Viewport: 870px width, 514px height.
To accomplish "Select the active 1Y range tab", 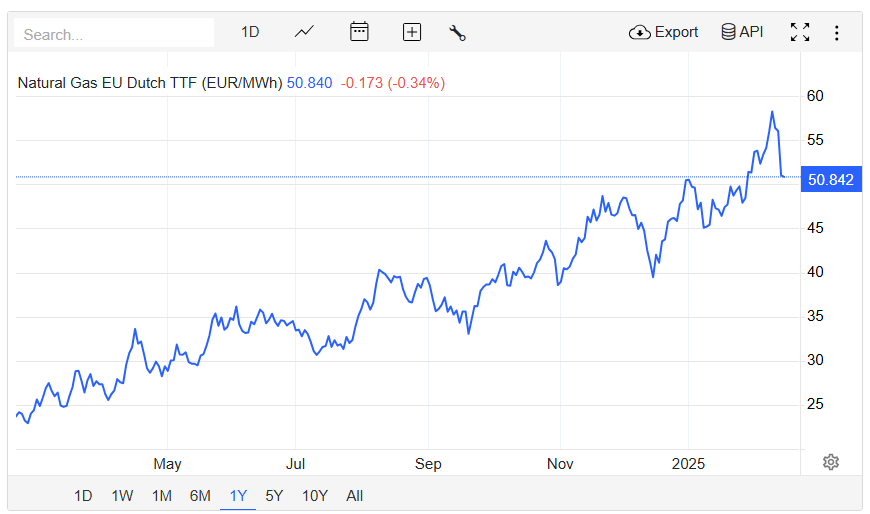I will click(x=238, y=496).
